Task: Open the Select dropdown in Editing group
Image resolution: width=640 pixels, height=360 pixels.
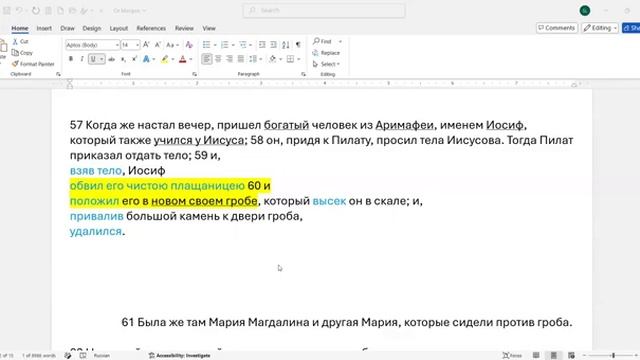Action: coord(326,64)
